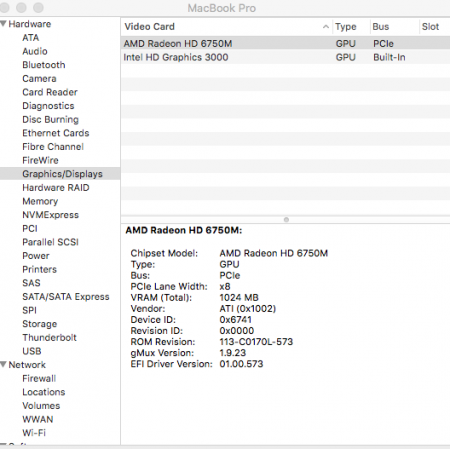This screenshot has height=449, width=450.
Task: Select Firewall under Network
Action: [39, 379]
